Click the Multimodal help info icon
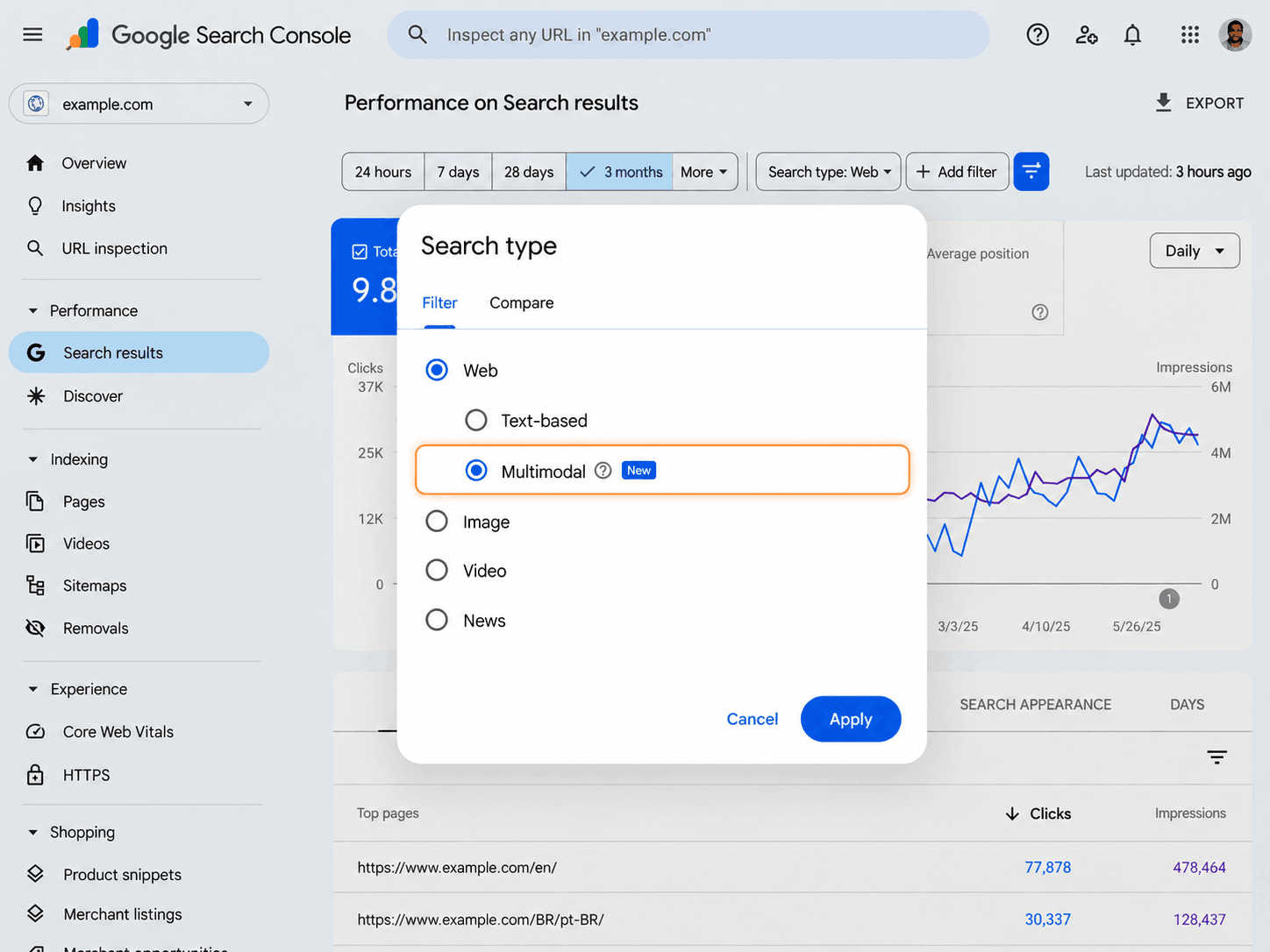The image size is (1270, 952). pos(603,471)
